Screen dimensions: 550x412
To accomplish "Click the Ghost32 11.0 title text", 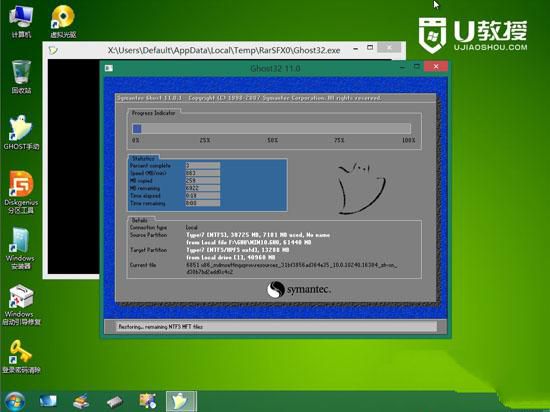I will tap(275, 68).
